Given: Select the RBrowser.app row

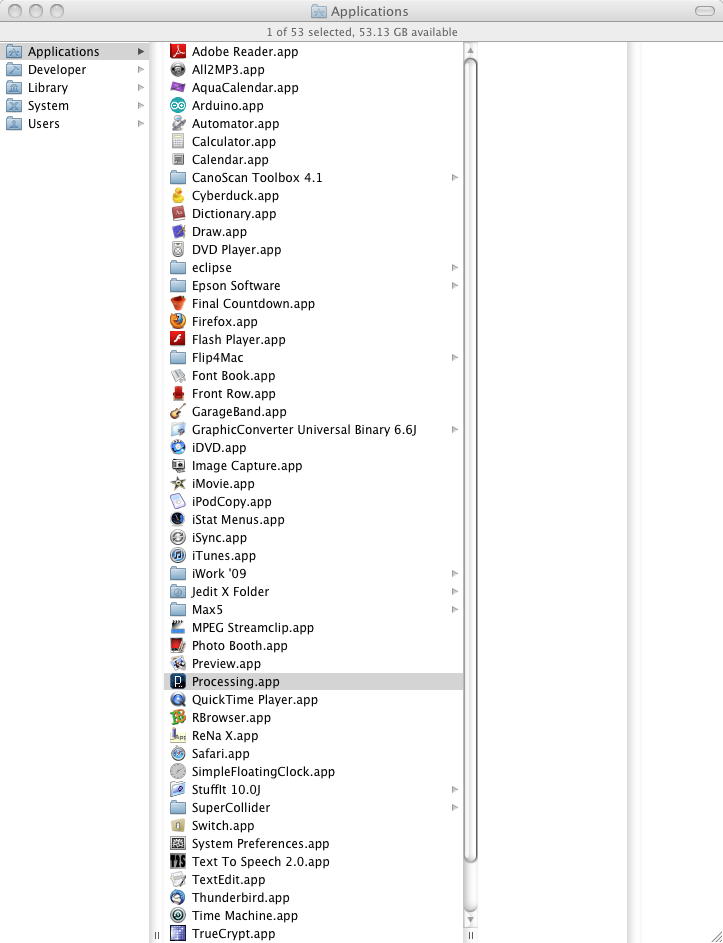Looking at the screenshot, I should tap(313, 717).
